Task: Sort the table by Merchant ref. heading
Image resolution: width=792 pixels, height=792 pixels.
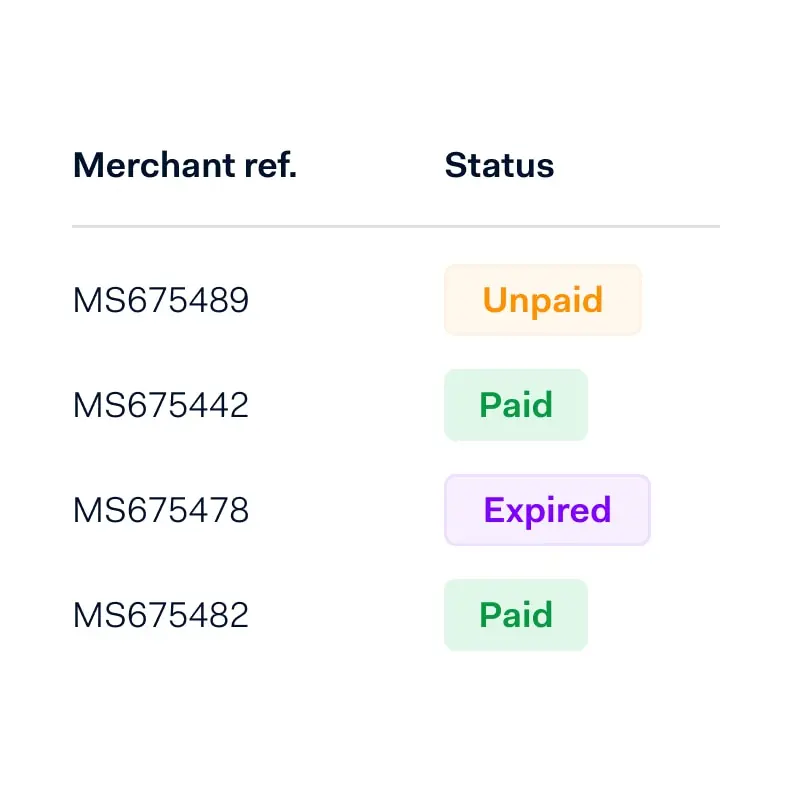Action: [184, 165]
